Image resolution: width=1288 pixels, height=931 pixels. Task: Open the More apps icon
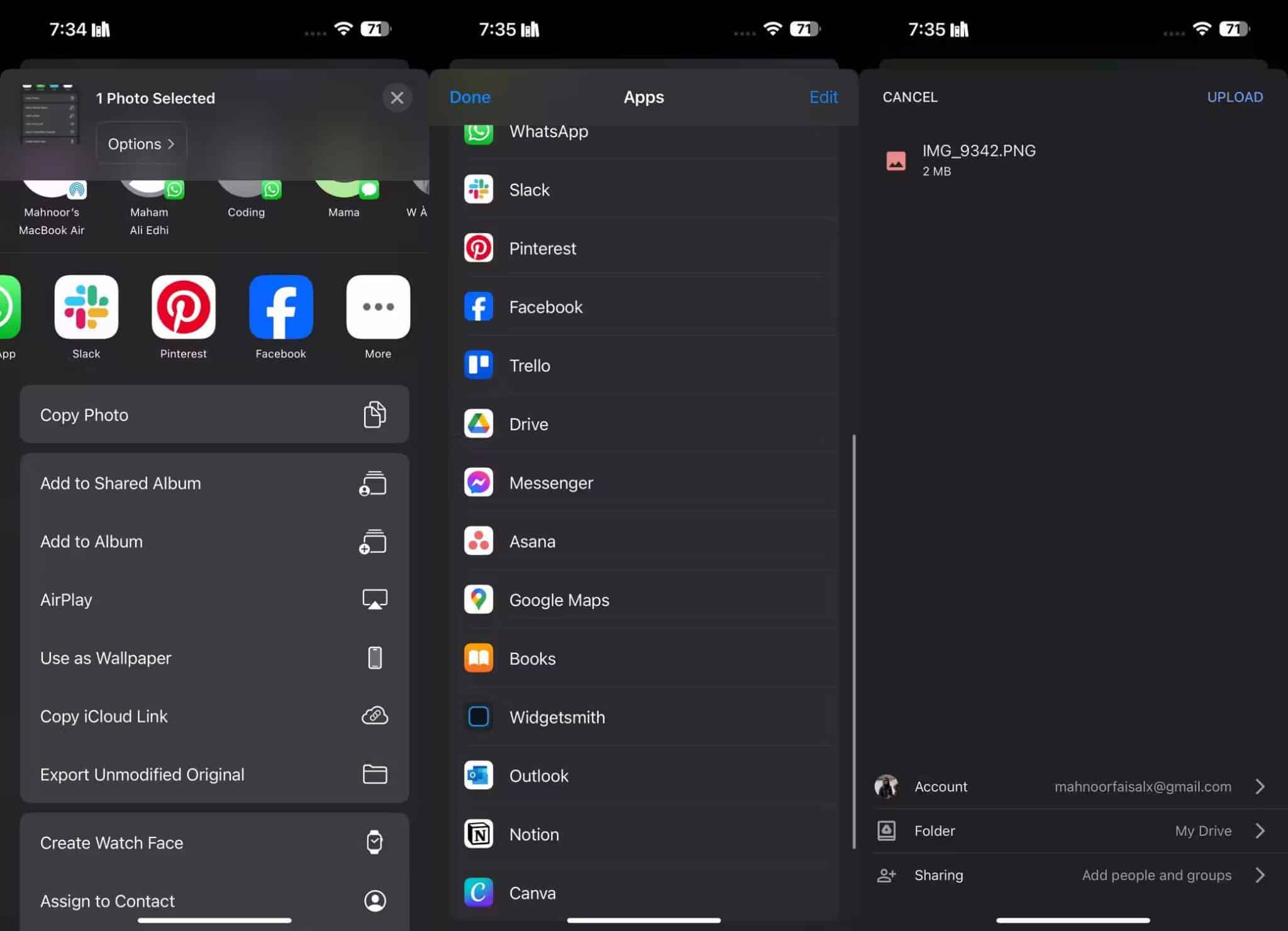pyautogui.click(x=378, y=307)
